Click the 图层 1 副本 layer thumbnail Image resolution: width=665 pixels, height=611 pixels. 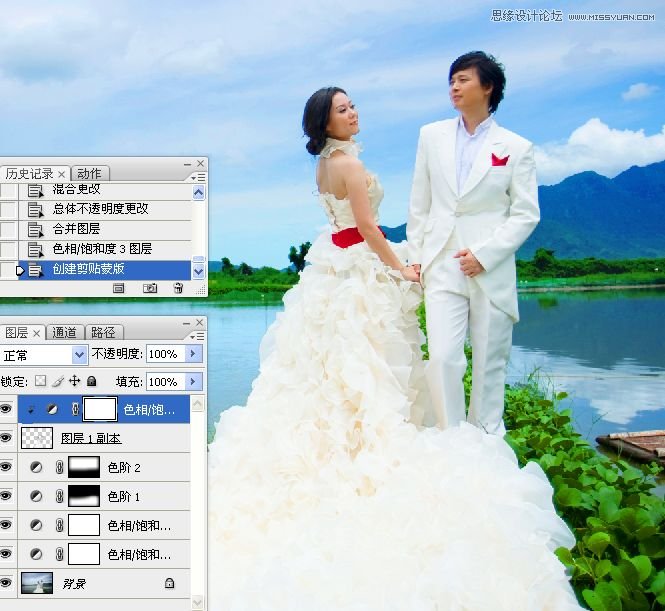tap(37, 438)
